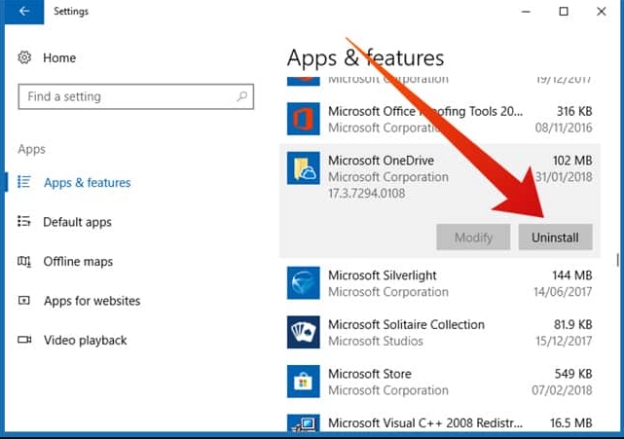Screen dimensions: 624x439
Task: Click the Microsoft Solitaire Collection name
Action: 406,324
